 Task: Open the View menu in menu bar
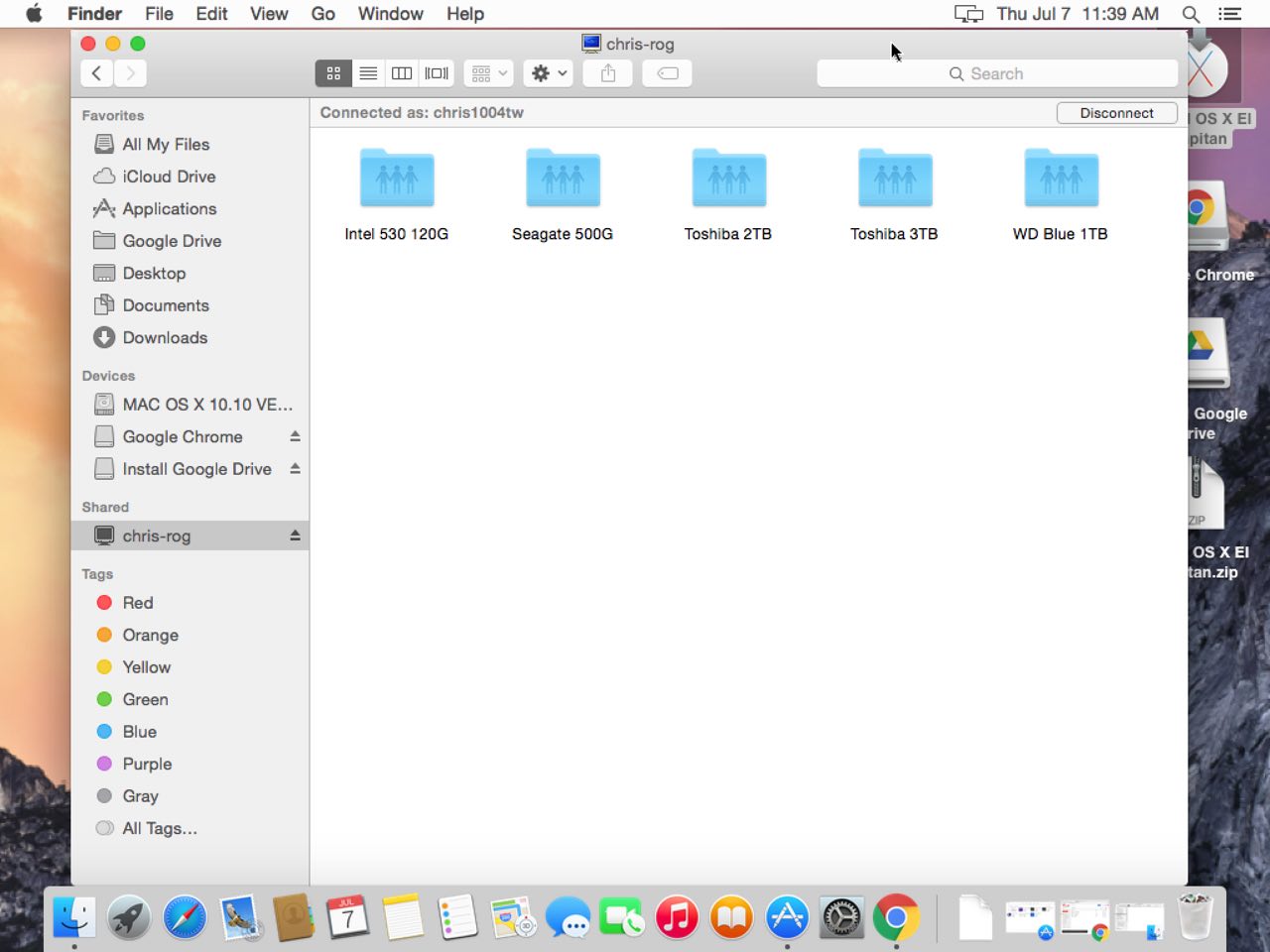[x=268, y=14]
